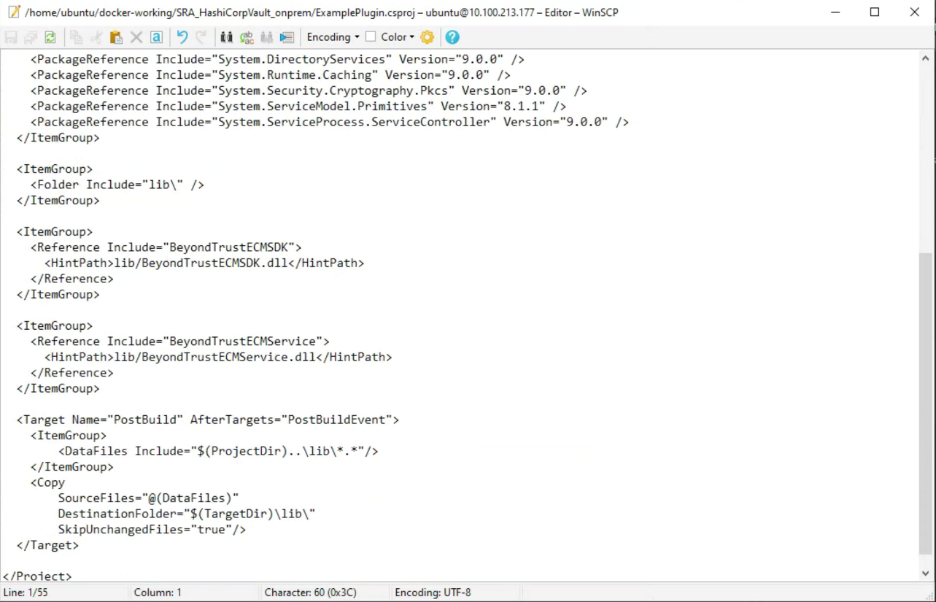Click the Find Next icon

click(267, 37)
